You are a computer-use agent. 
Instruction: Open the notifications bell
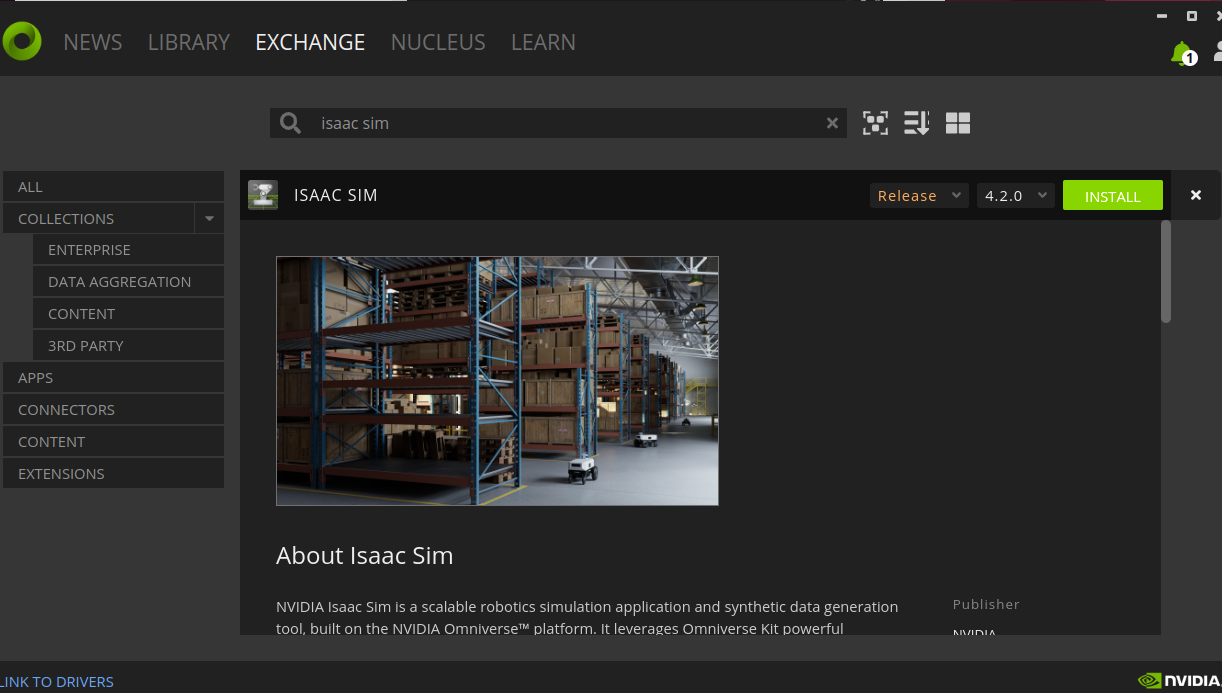pos(1183,53)
